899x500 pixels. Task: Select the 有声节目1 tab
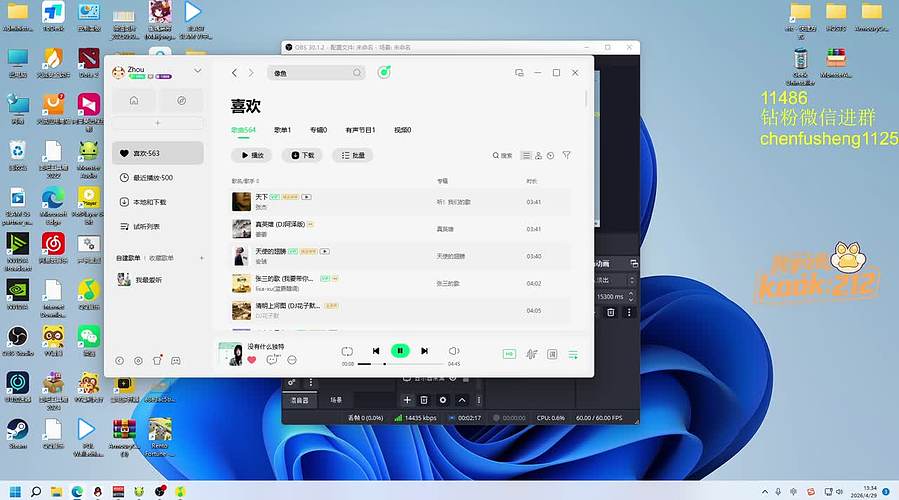tap(360, 130)
